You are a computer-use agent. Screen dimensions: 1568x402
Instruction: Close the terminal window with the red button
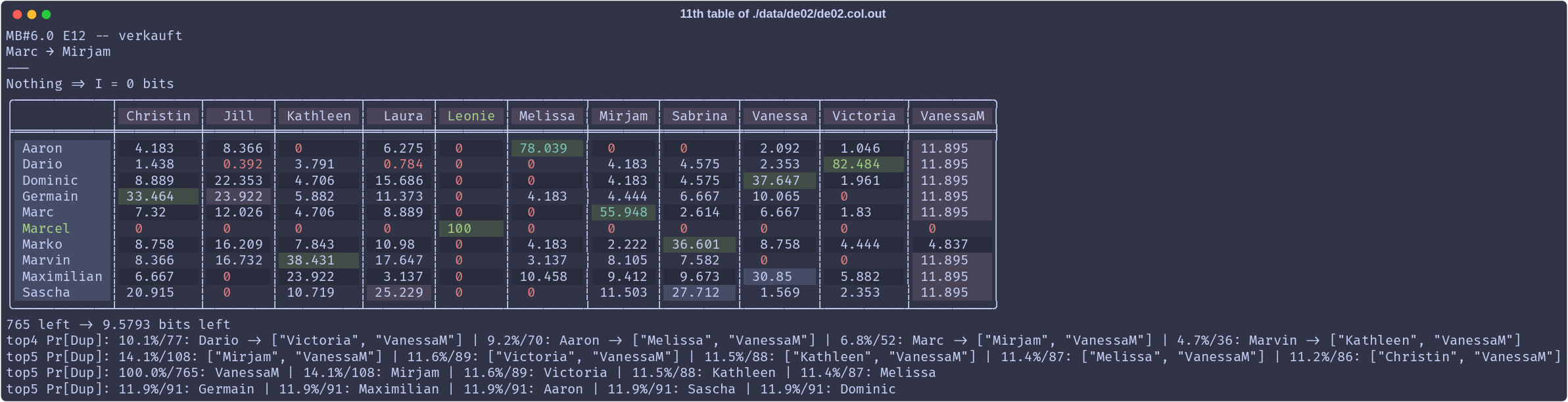(x=17, y=14)
